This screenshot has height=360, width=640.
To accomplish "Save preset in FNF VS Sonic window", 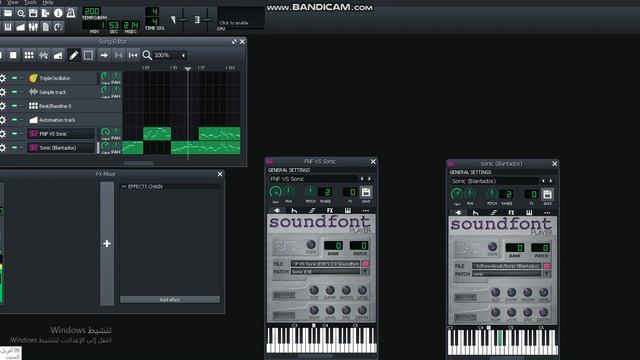I will [x=366, y=192].
